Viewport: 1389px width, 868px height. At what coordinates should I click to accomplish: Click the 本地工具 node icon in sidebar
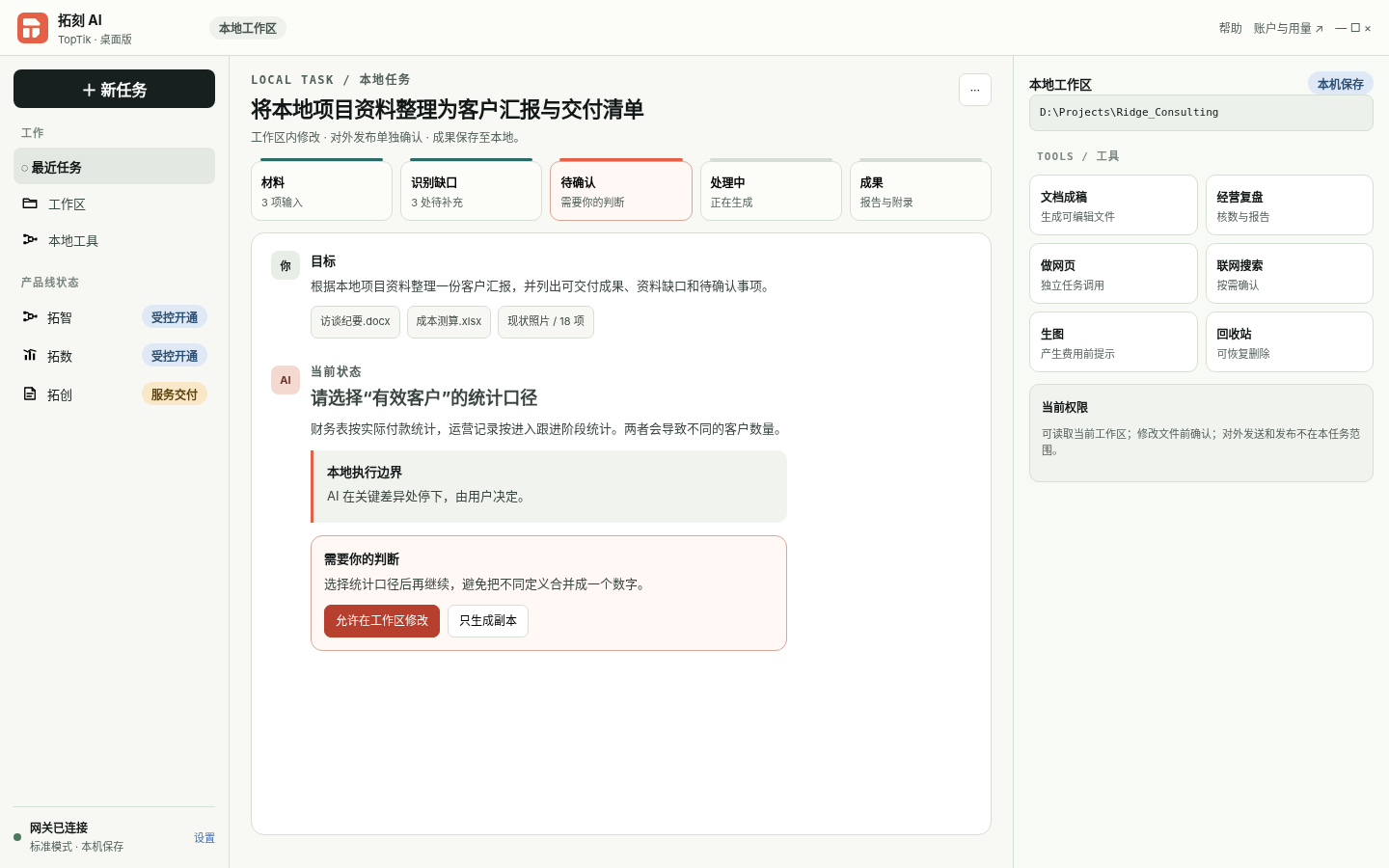pos(30,239)
